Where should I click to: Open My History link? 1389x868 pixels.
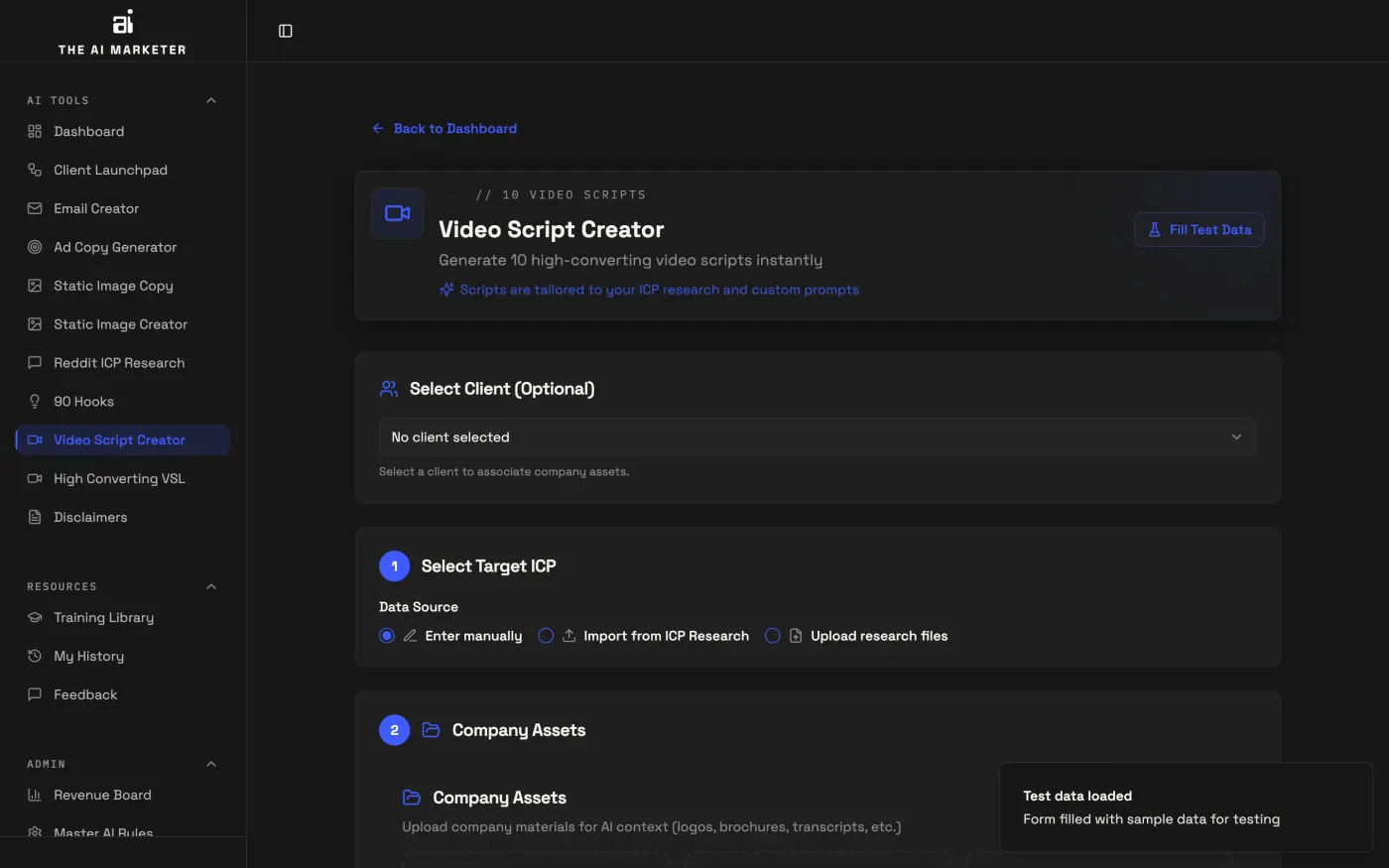[x=123, y=656]
